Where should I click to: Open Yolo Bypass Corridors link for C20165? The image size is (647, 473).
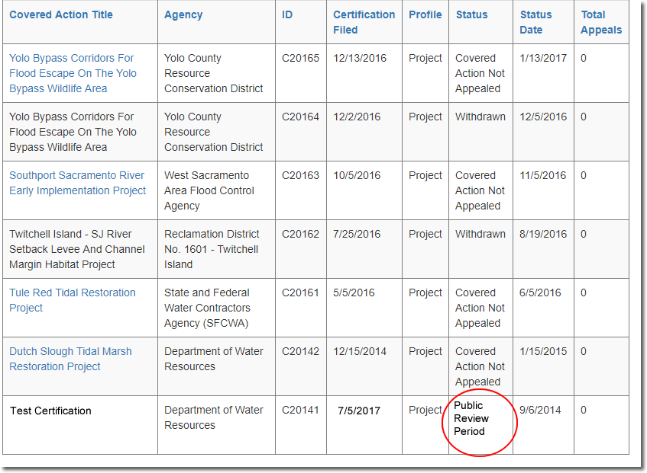pyautogui.click(x=73, y=73)
